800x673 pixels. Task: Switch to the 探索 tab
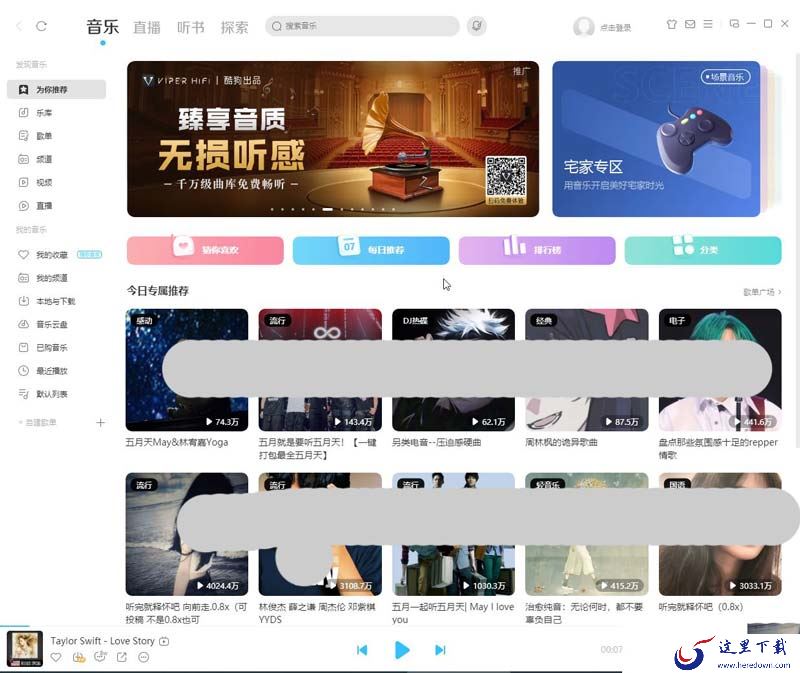[235, 27]
